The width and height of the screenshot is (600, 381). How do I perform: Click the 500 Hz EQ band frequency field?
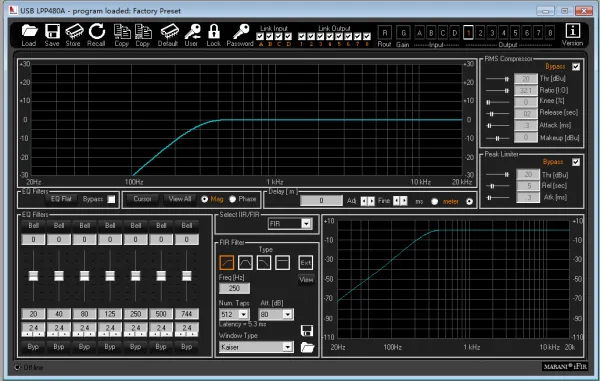pyautogui.click(x=161, y=314)
